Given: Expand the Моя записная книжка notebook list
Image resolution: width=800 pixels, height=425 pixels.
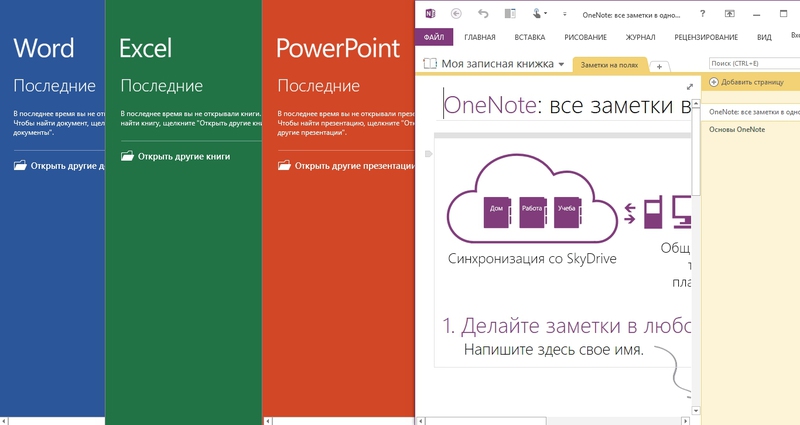Looking at the screenshot, I should point(561,64).
